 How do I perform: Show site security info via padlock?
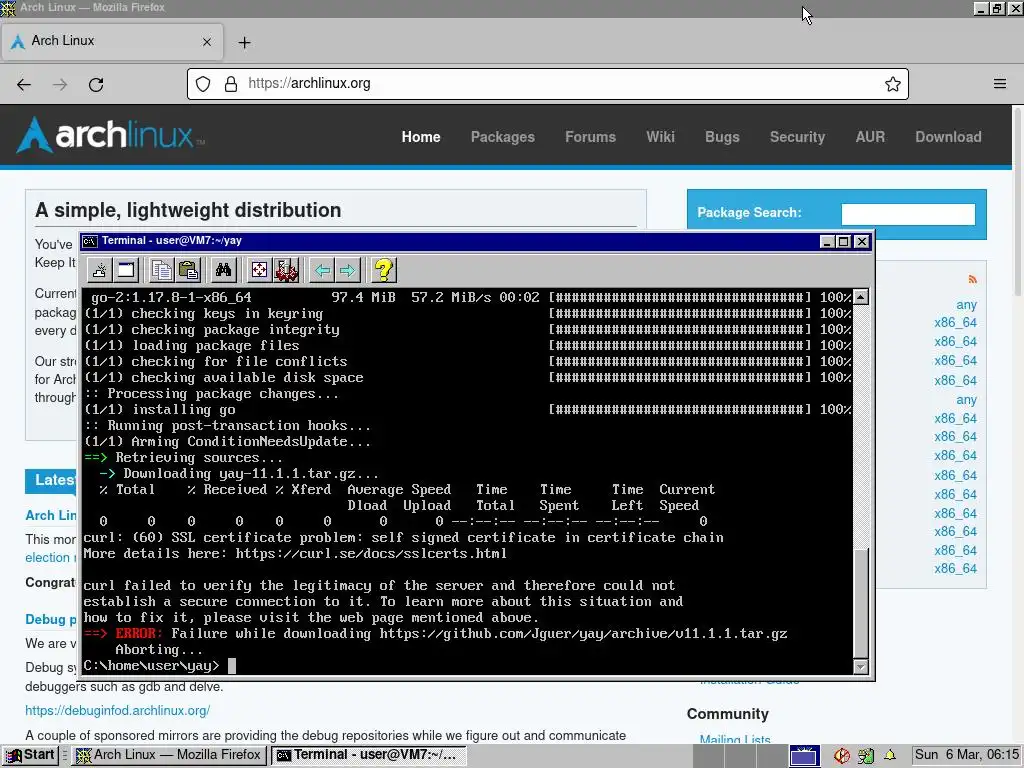point(231,84)
